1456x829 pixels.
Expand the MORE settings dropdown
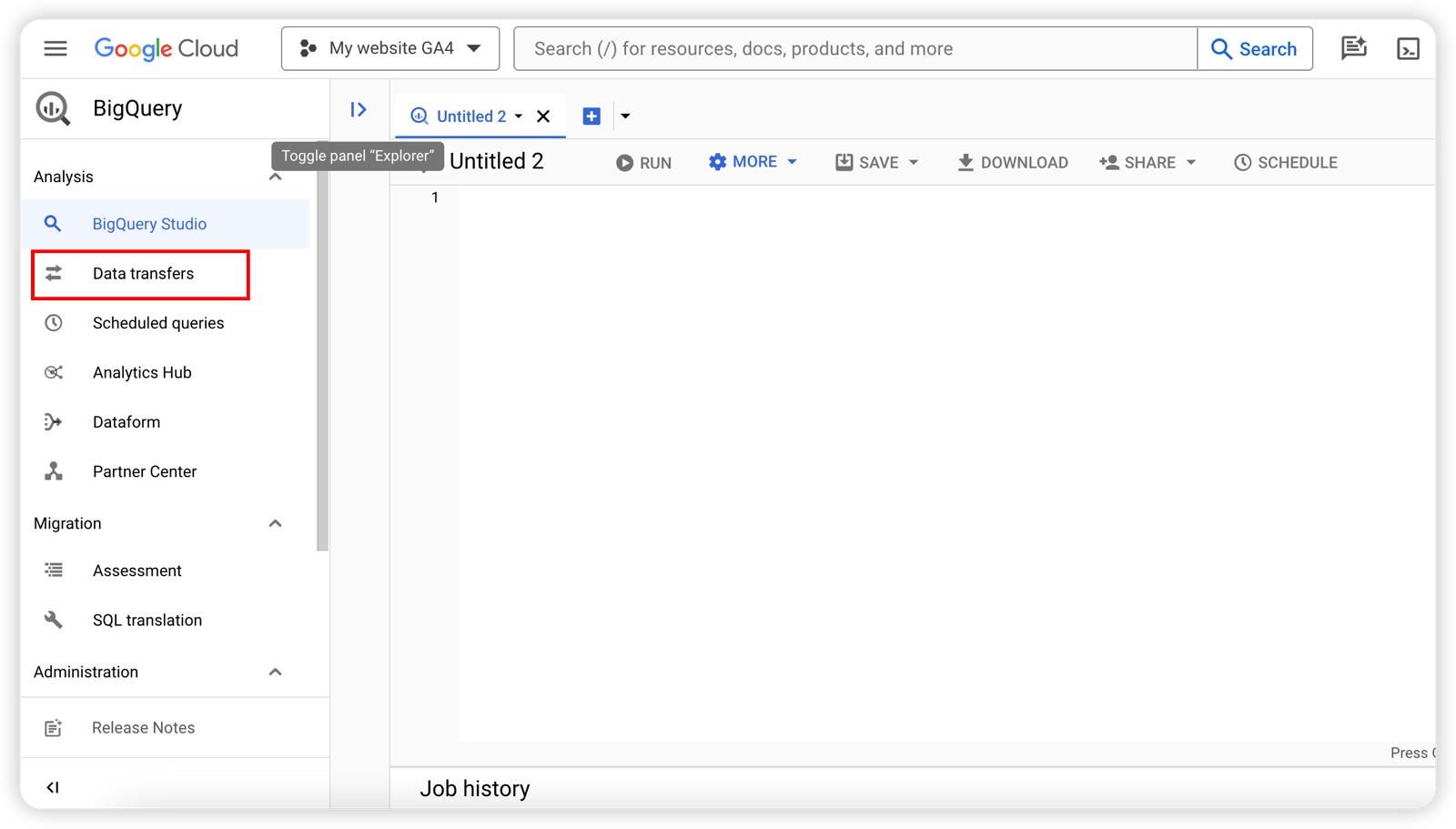(x=753, y=162)
